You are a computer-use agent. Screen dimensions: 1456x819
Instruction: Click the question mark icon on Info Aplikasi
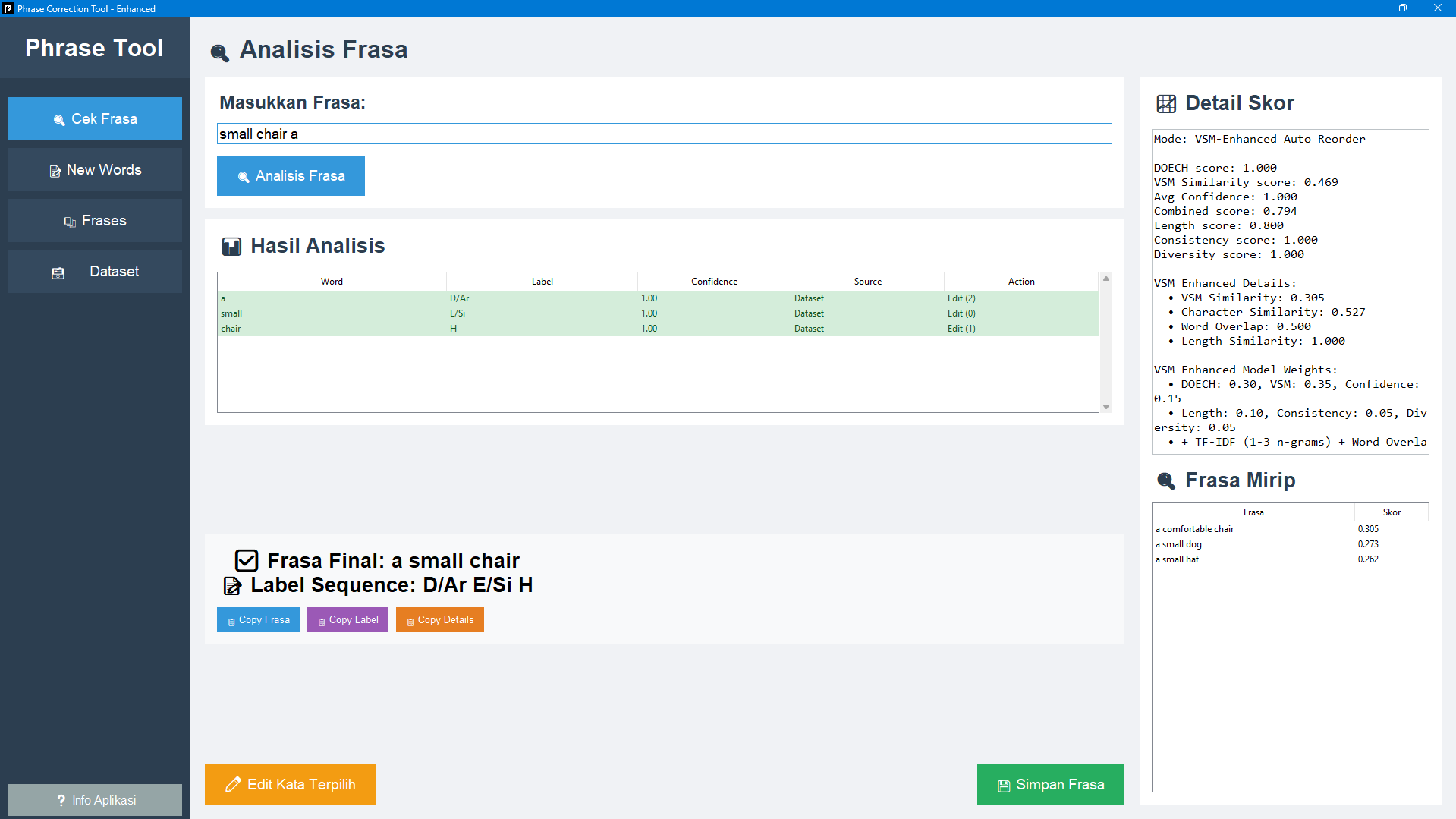pyautogui.click(x=61, y=799)
